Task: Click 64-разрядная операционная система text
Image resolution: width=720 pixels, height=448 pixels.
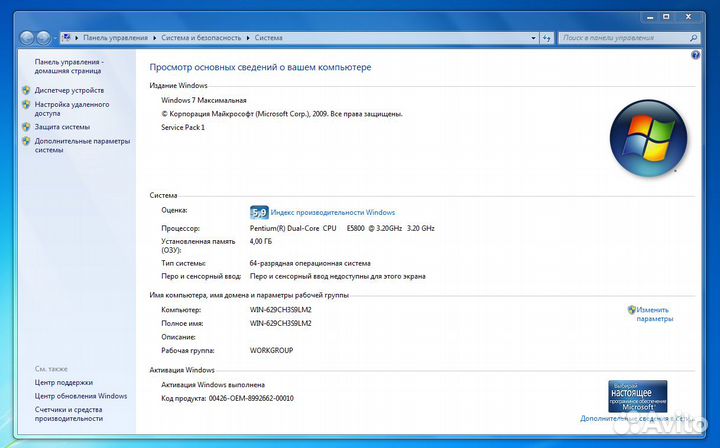Action: [310, 263]
